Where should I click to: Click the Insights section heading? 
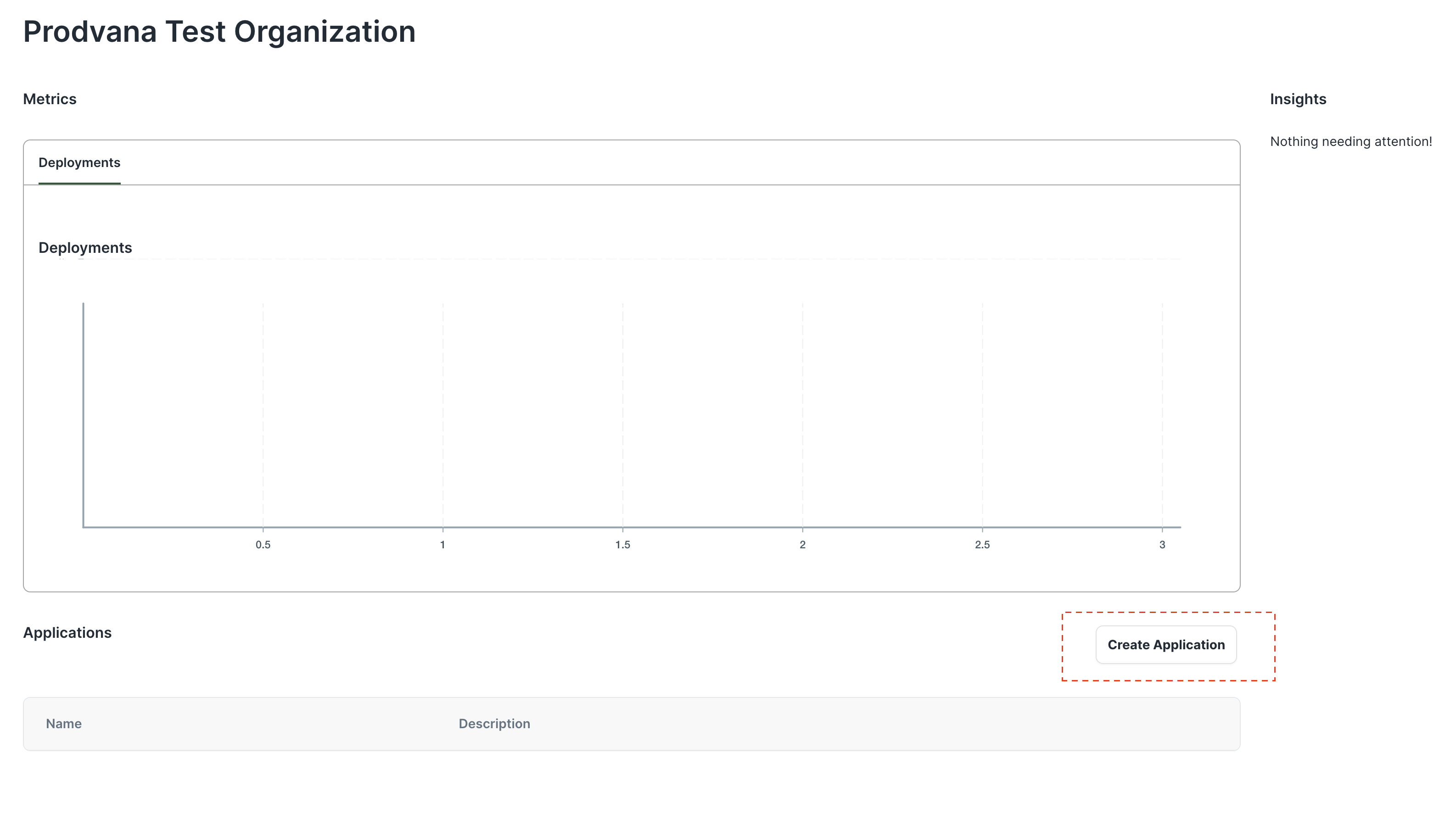(x=1297, y=99)
